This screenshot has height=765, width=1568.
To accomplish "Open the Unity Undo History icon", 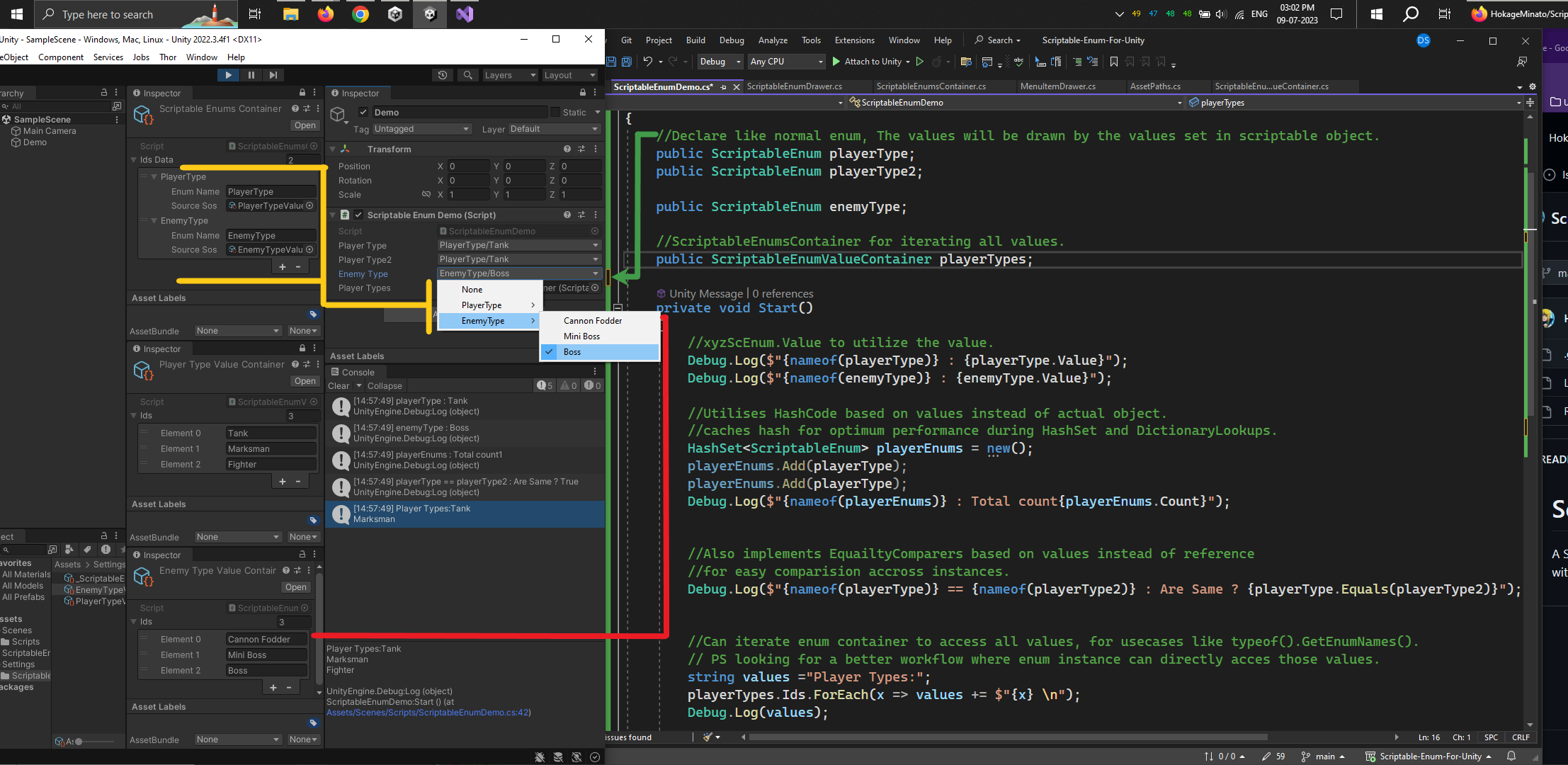I will coord(443,75).
